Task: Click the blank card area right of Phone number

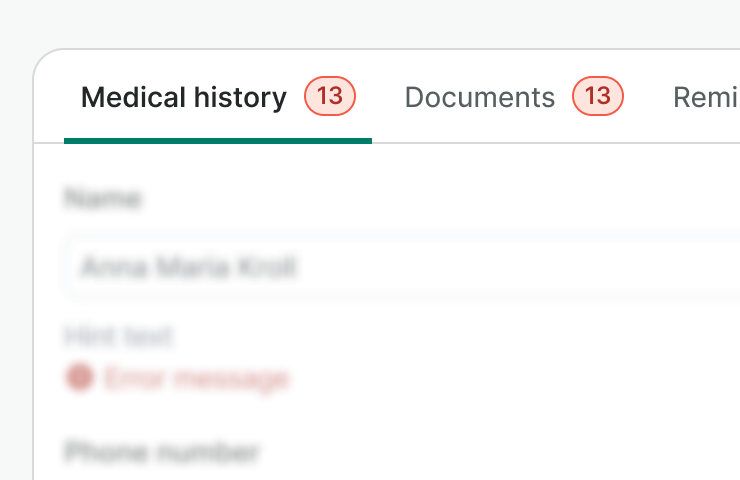Action: pyautogui.click(x=520, y=452)
